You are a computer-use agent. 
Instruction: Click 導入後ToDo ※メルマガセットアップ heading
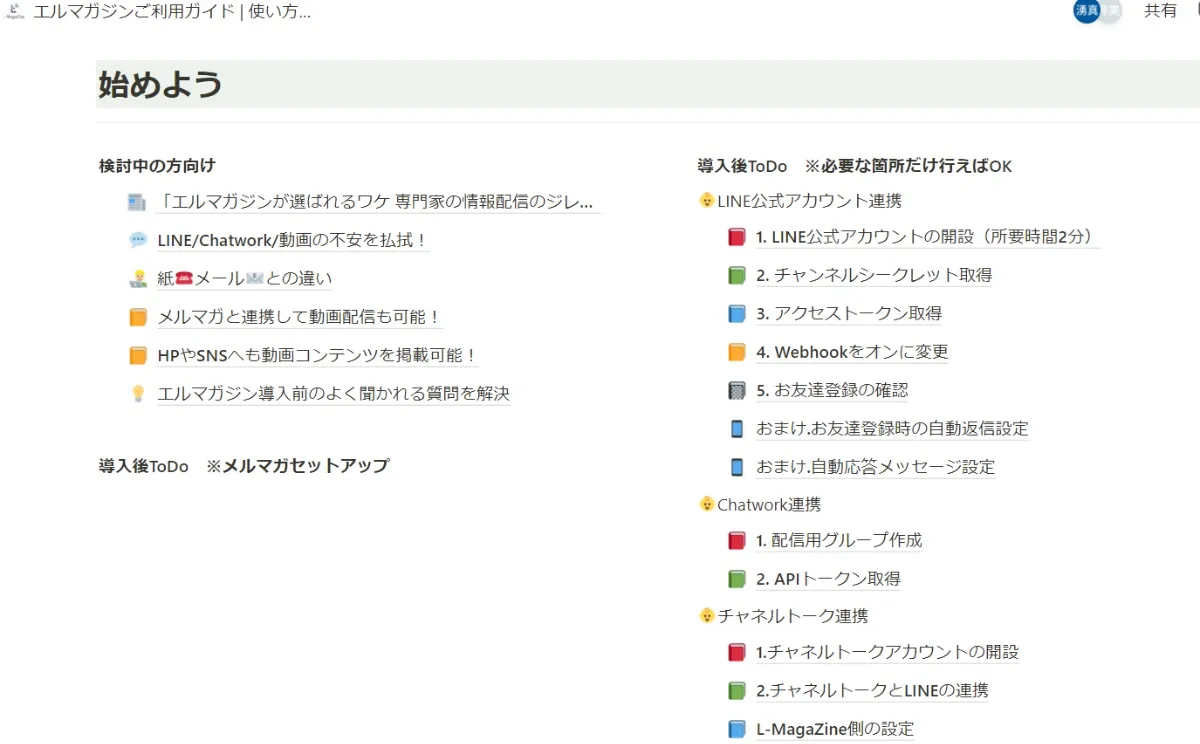point(244,465)
